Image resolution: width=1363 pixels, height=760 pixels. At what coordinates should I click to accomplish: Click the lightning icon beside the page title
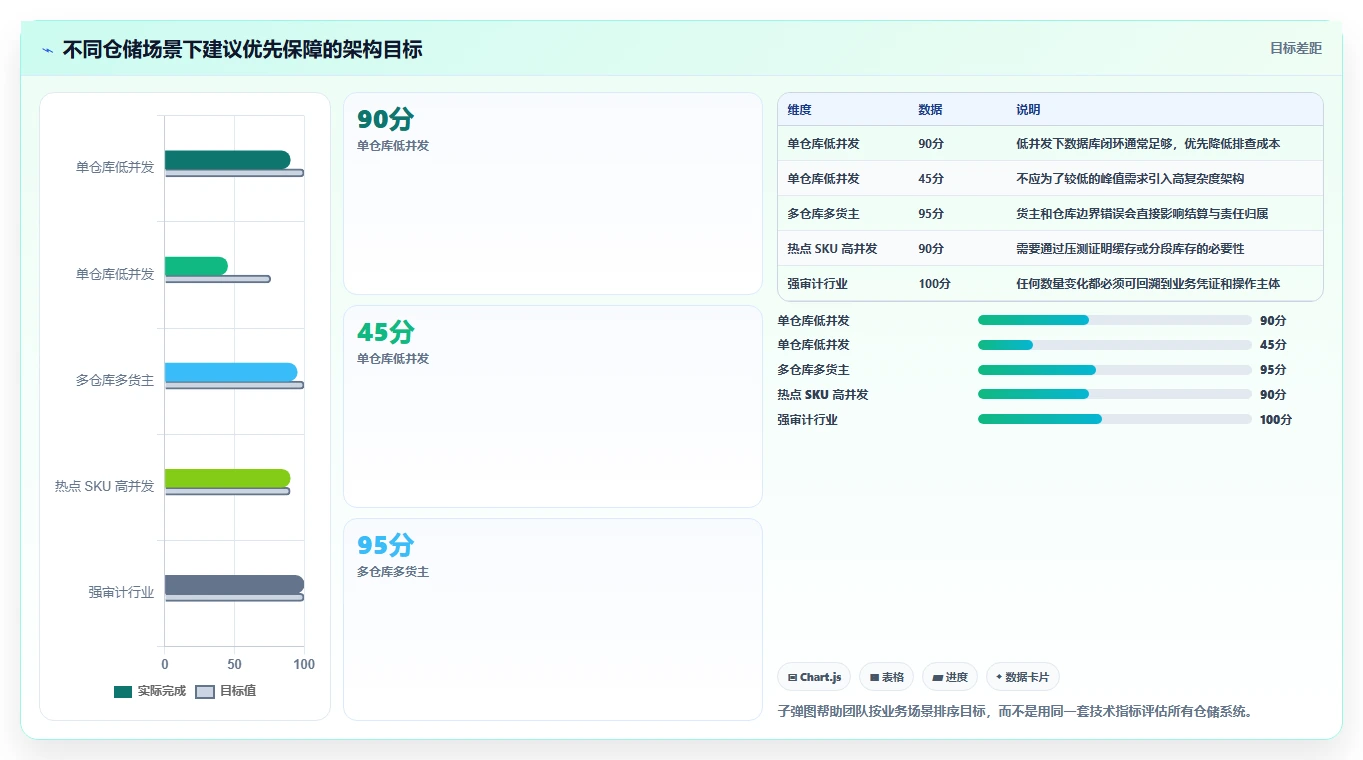pyautogui.click(x=48, y=50)
